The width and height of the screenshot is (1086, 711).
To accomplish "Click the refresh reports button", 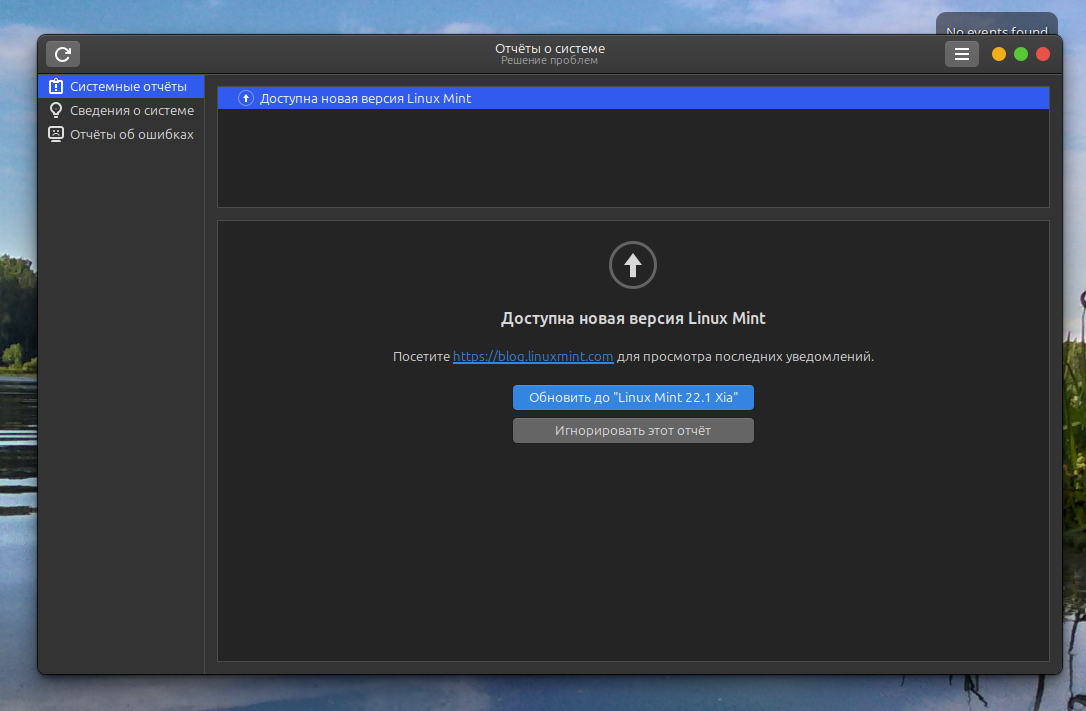I will (63, 54).
